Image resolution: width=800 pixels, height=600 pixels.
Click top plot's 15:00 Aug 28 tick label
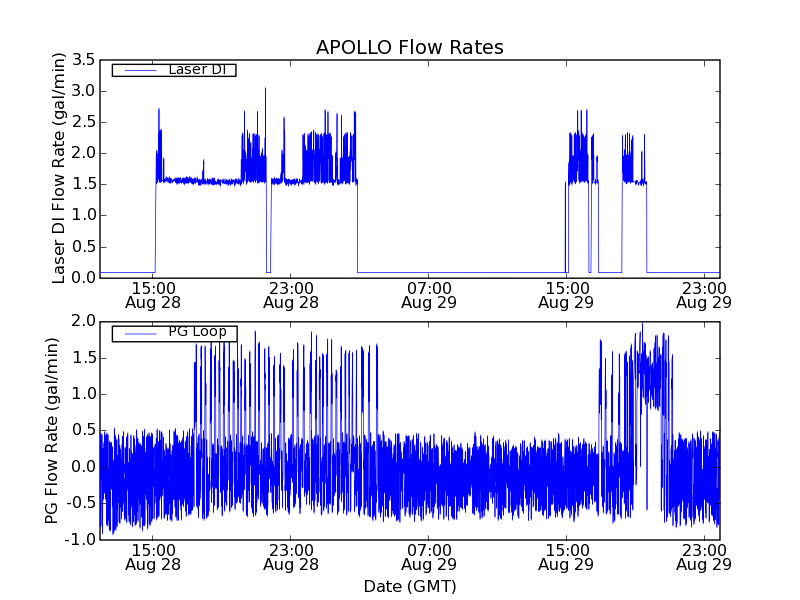click(153, 293)
